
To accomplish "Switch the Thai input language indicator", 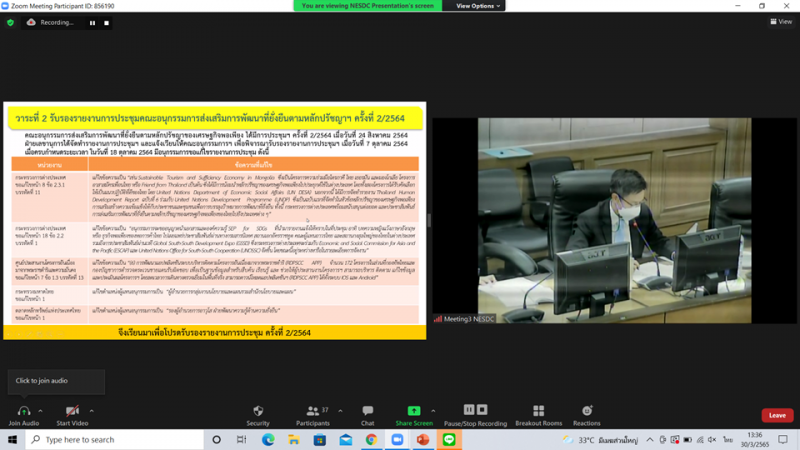I will tap(728, 439).
